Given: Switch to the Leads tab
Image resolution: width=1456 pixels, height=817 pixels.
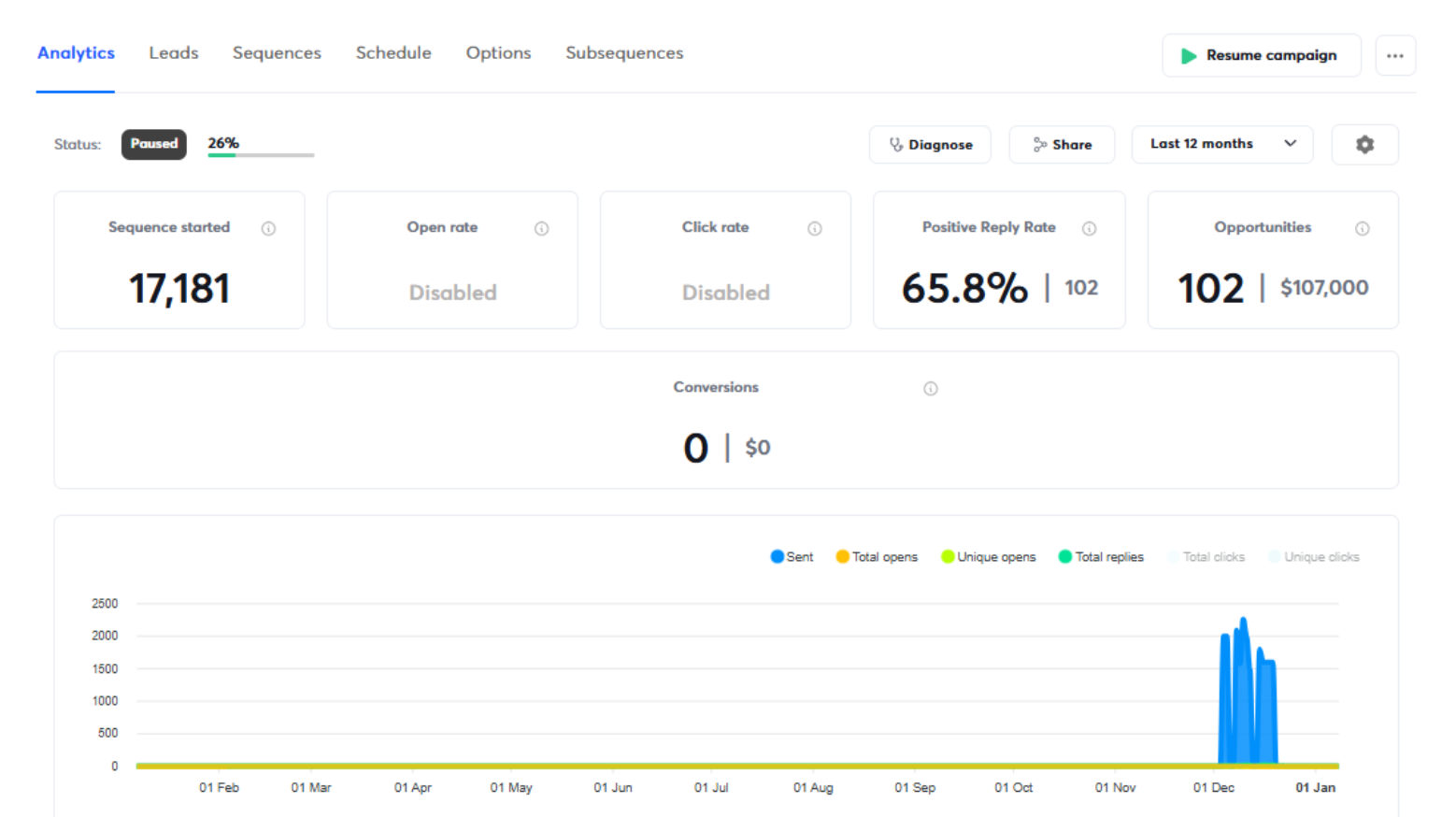Looking at the screenshot, I should (173, 53).
